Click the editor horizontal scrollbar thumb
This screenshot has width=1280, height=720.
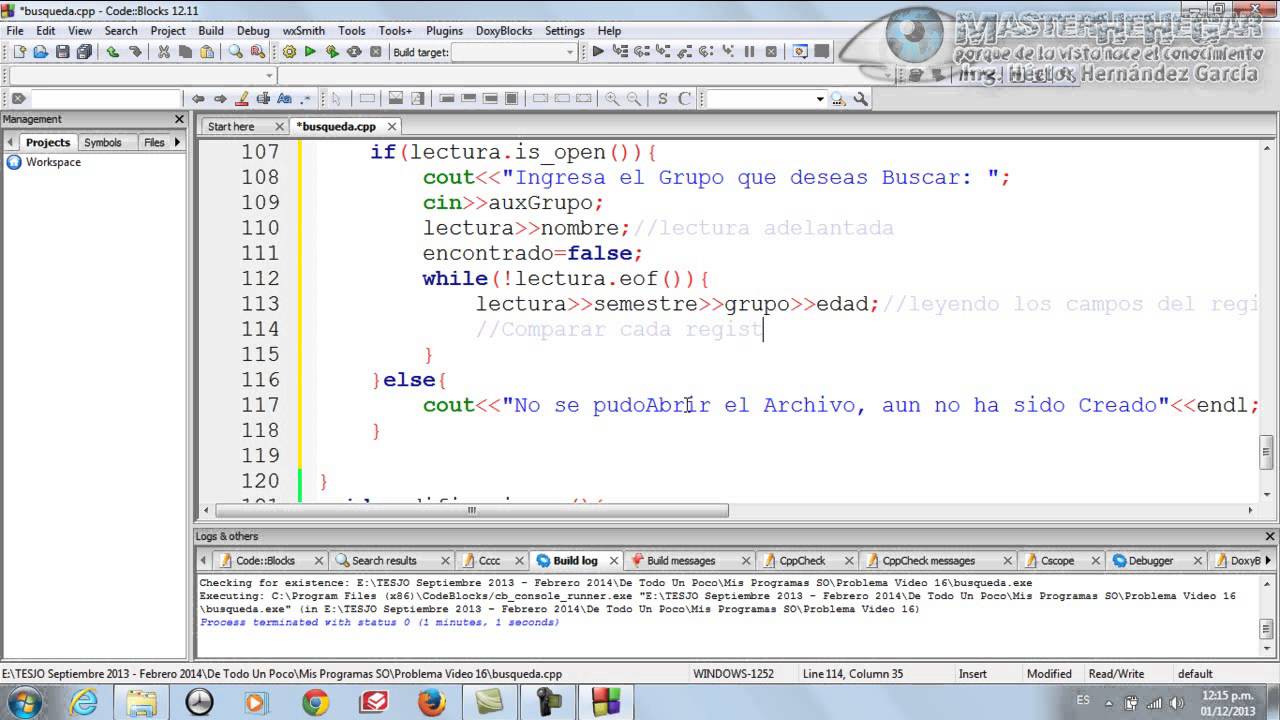click(471, 510)
